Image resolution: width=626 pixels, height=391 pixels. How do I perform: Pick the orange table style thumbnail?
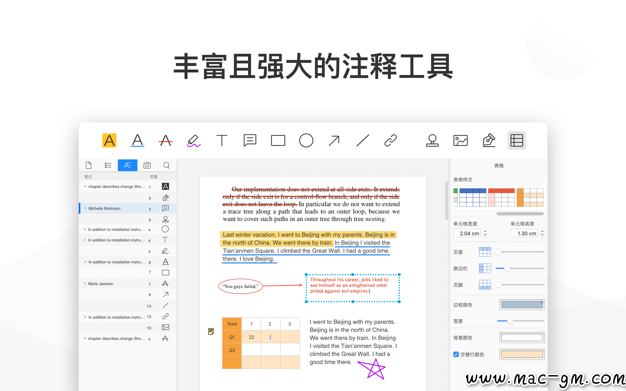point(530,197)
